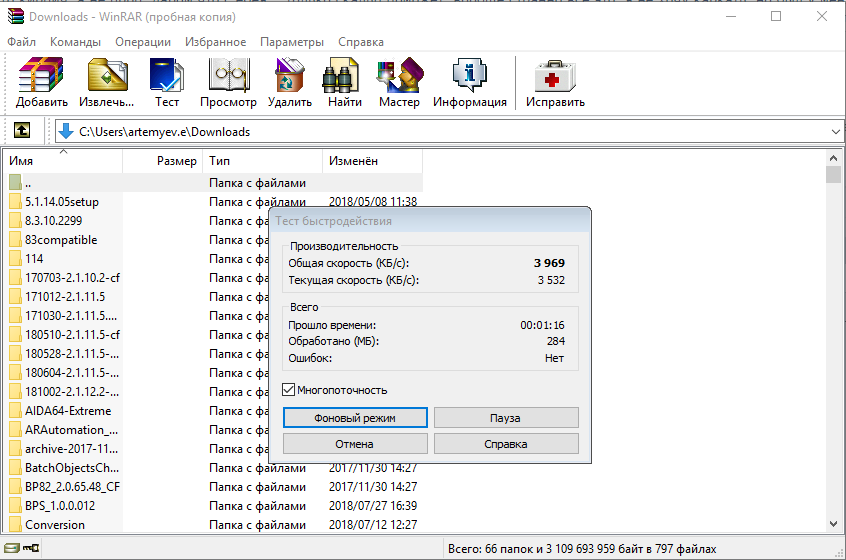846x560 pixels.
Task: Click the address path C:\Users\artemyev.e\Downloads
Action: [165, 132]
